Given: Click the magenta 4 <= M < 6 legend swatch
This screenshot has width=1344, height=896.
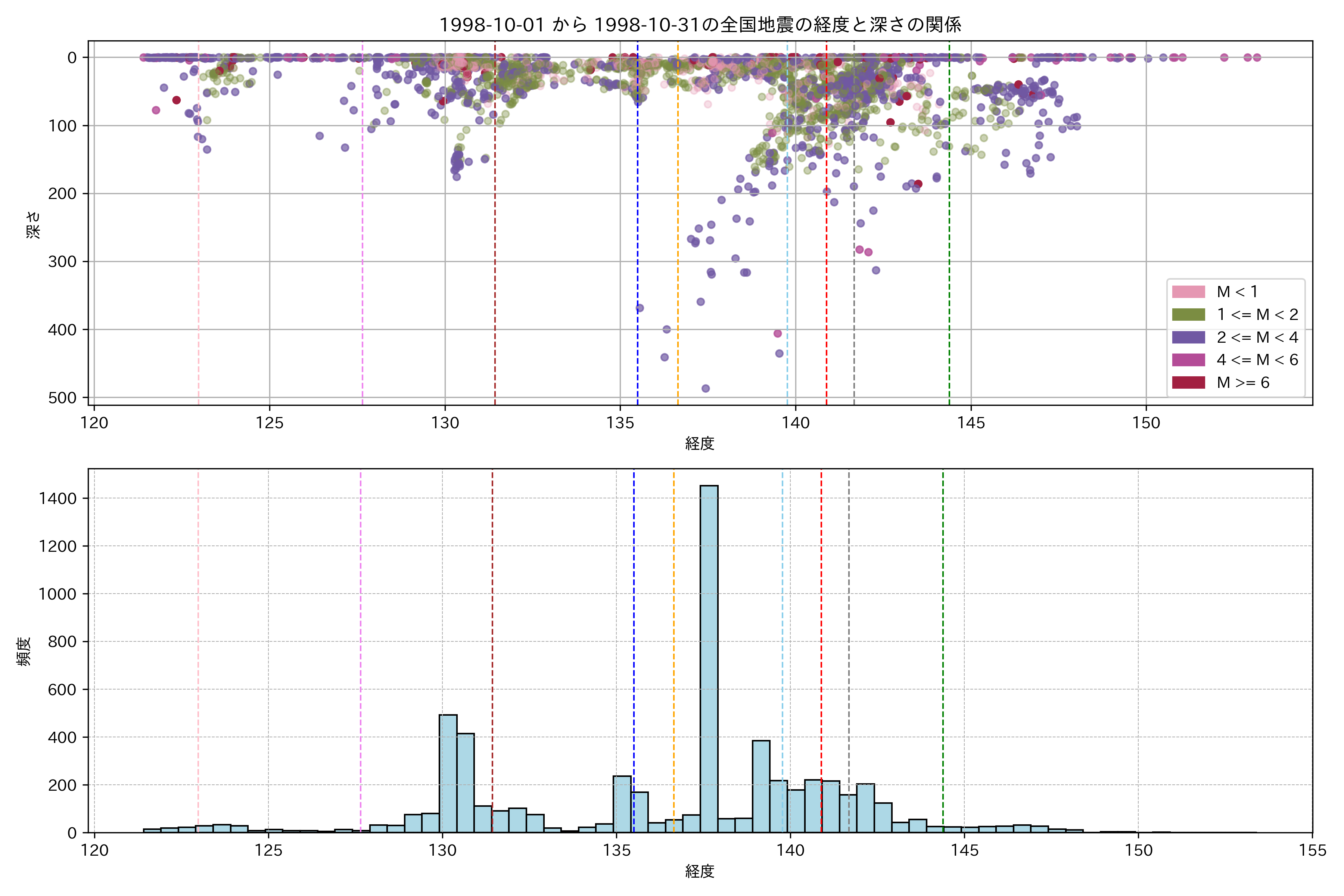Looking at the screenshot, I should pos(1188,360).
